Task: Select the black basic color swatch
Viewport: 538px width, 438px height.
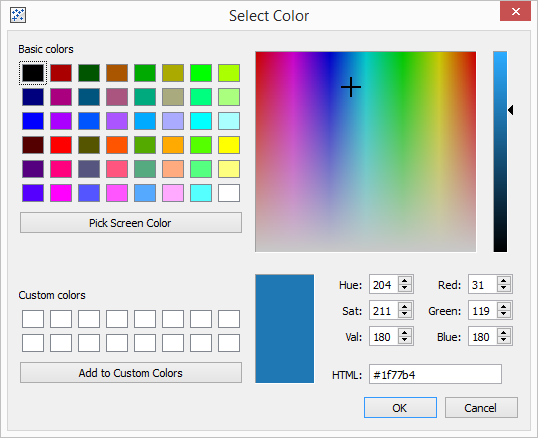Action: click(x=33, y=73)
